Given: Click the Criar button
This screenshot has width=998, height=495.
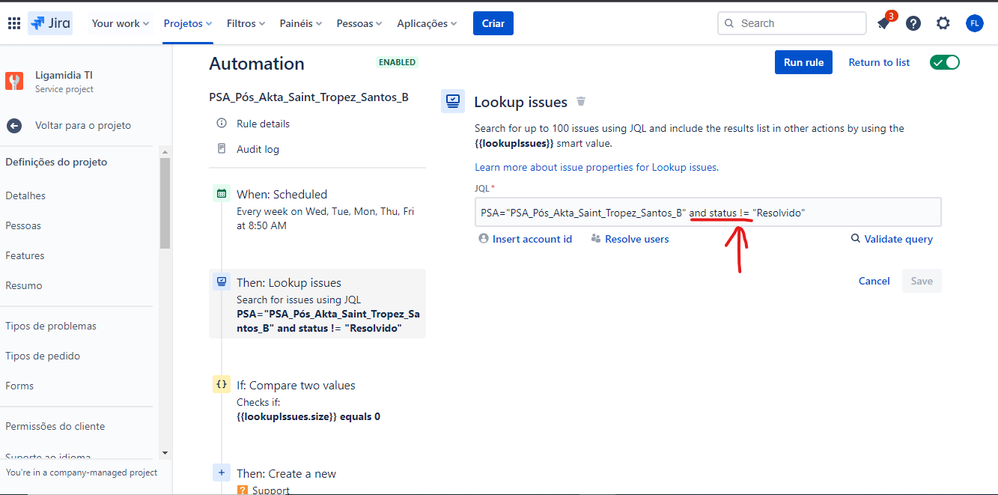Looking at the screenshot, I should pyautogui.click(x=493, y=24).
